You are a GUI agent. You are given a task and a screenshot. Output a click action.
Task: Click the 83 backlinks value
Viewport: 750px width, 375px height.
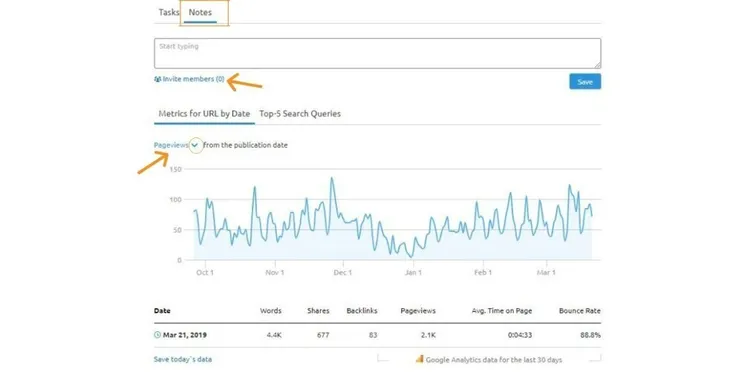pyautogui.click(x=373, y=335)
